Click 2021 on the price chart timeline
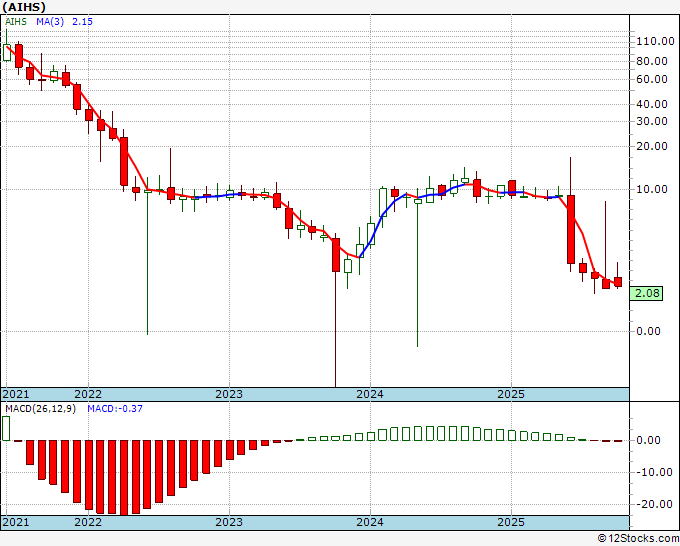The image size is (680, 546). (x=16, y=394)
